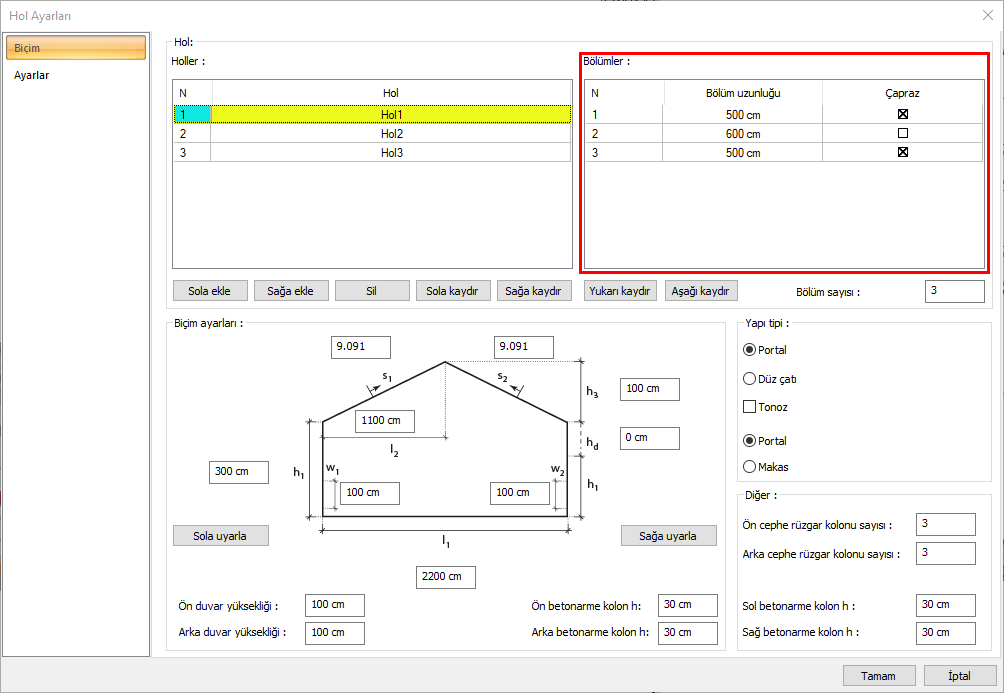
Task: Select Hol3 row in Holler list
Action: click(x=391, y=153)
